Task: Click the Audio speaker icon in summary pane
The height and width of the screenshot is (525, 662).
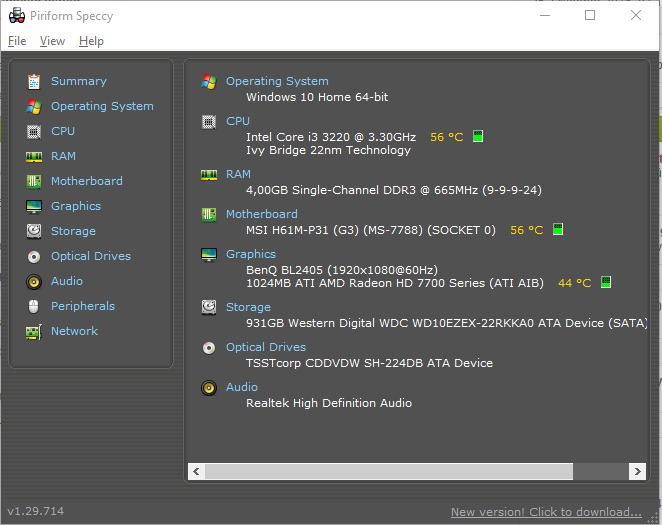Action: click(209, 388)
